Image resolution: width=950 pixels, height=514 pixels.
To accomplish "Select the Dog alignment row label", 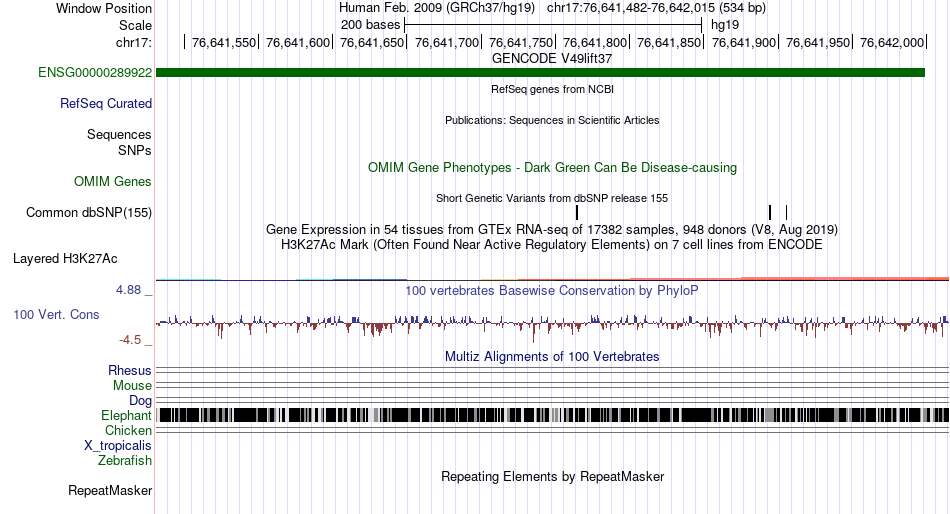I will 141,401.
